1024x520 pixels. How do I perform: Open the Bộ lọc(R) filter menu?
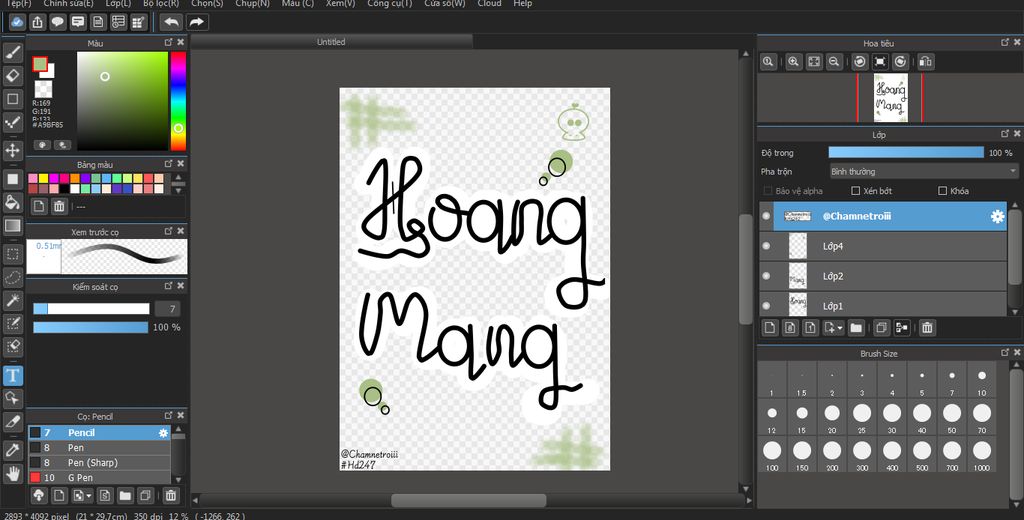161,3
